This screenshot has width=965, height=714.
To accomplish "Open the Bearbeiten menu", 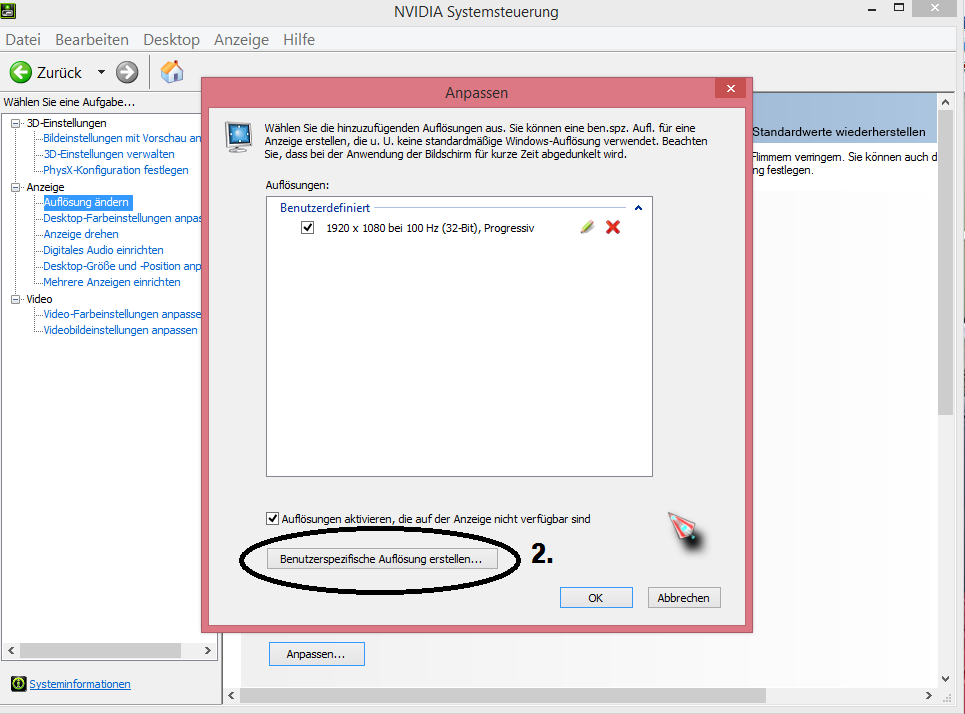I will tap(92, 39).
